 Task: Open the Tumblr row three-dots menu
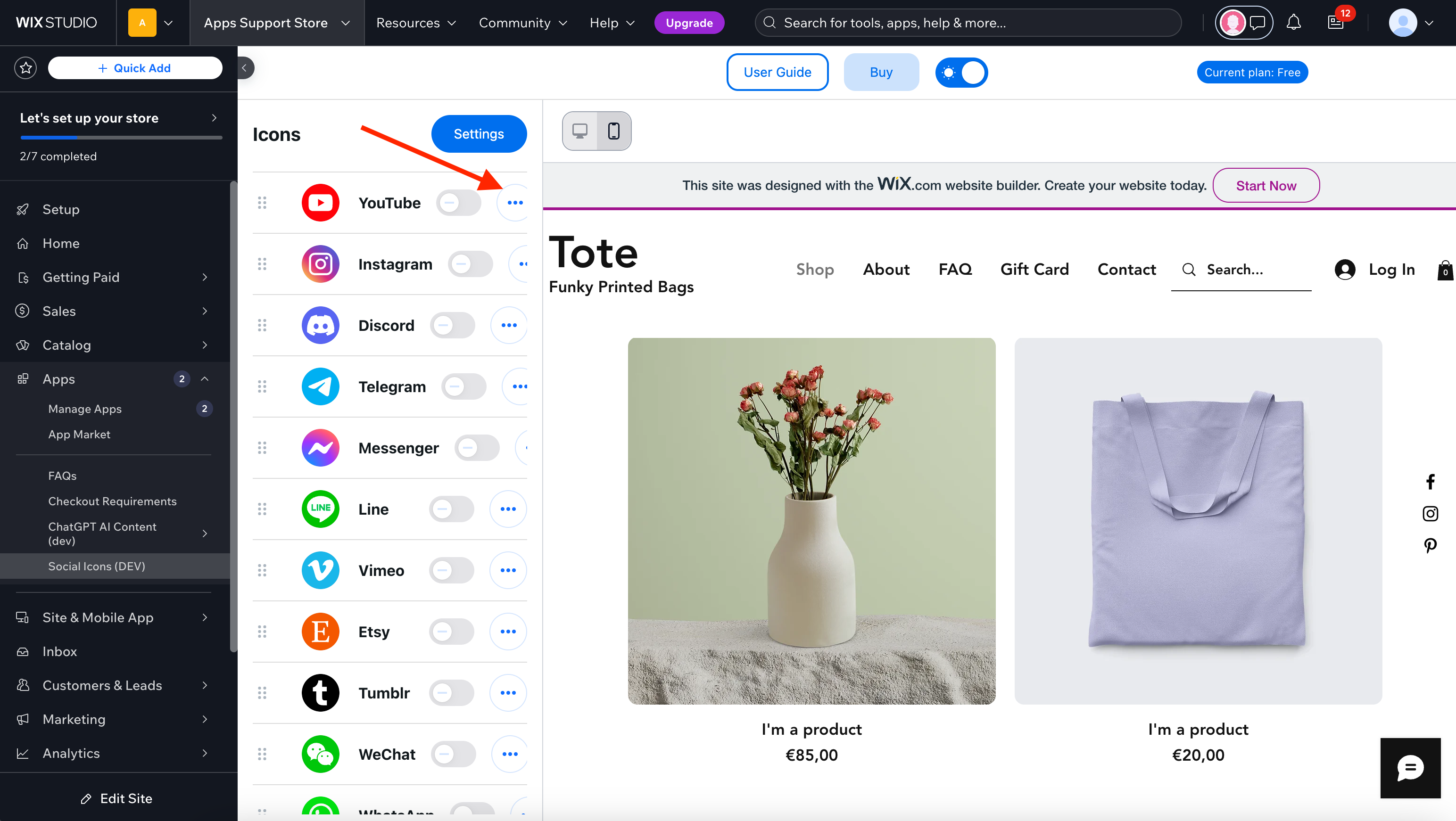coord(508,693)
